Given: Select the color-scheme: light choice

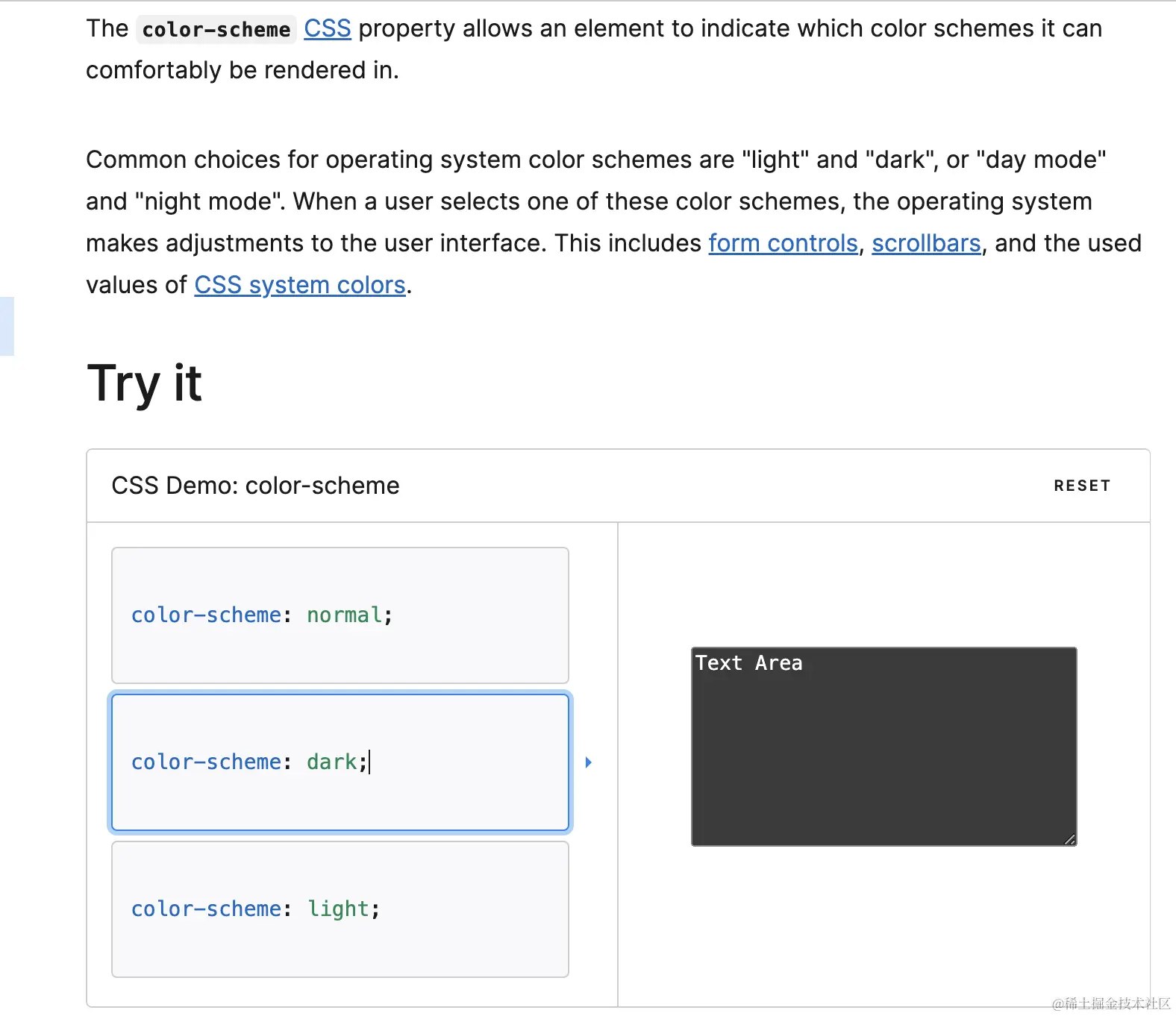Looking at the screenshot, I should click(x=340, y=909).
